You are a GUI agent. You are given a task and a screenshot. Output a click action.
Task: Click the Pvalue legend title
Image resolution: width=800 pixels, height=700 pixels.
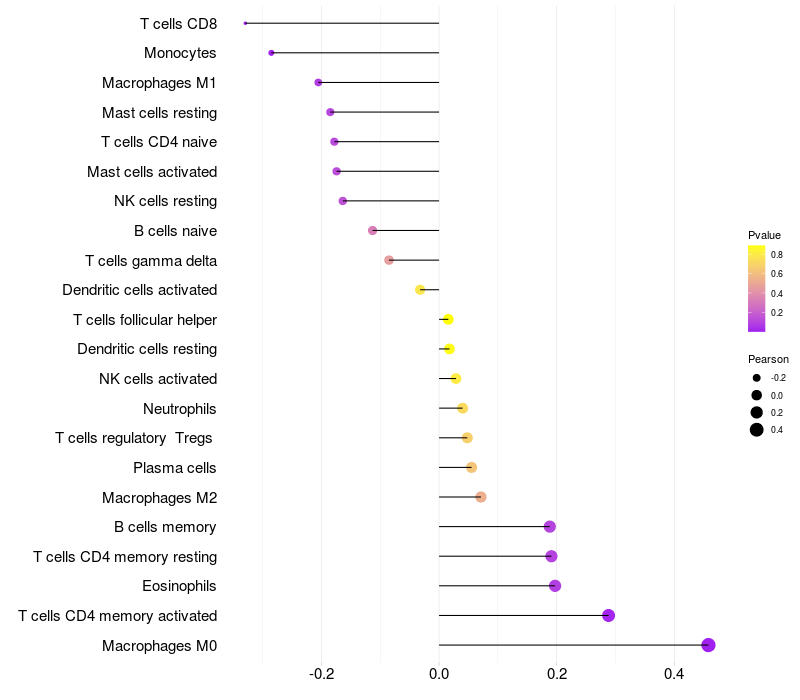click(x=764, y=235)
